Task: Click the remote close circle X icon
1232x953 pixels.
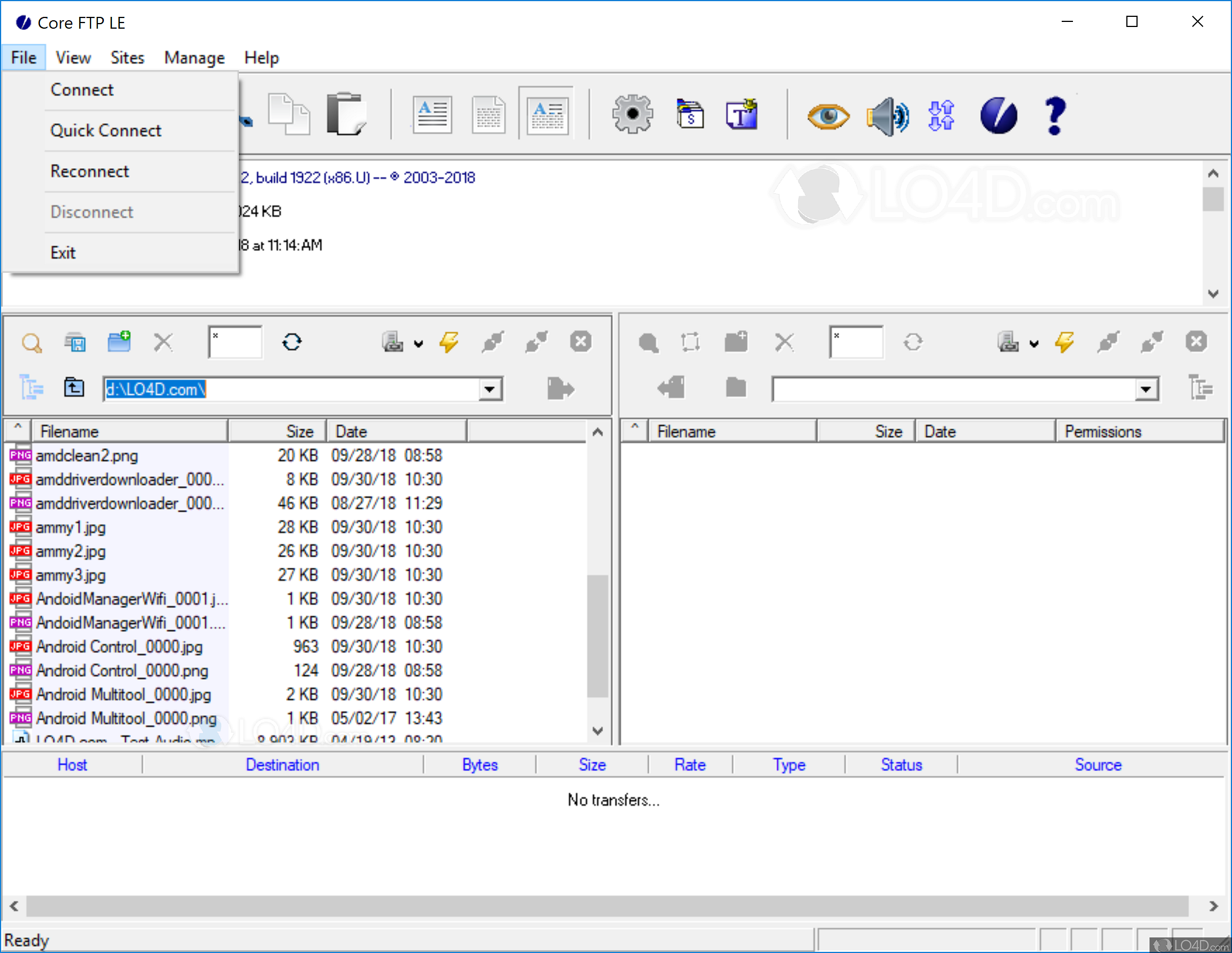Action: [x=1196, y=341]
